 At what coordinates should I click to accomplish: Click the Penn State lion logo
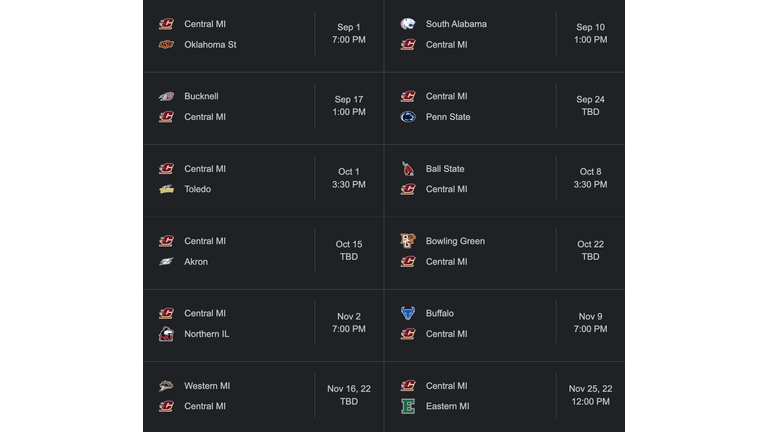click(x=408, y=117)
